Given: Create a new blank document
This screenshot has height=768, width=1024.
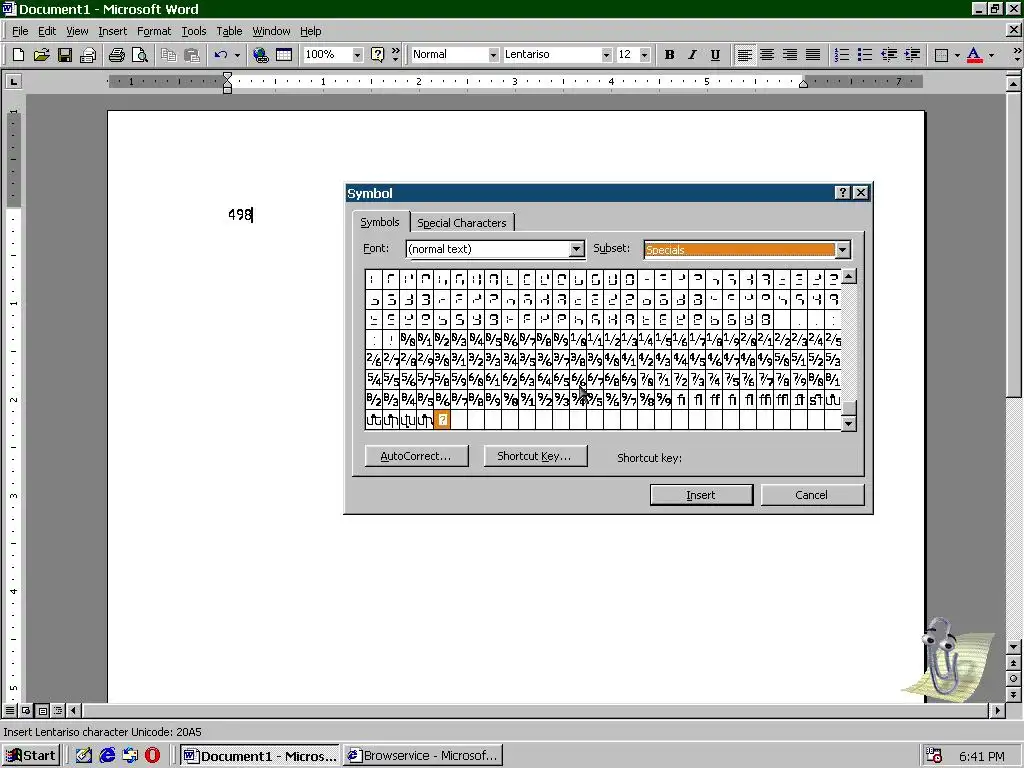Looking at the screenshot, I should point(18,55).
